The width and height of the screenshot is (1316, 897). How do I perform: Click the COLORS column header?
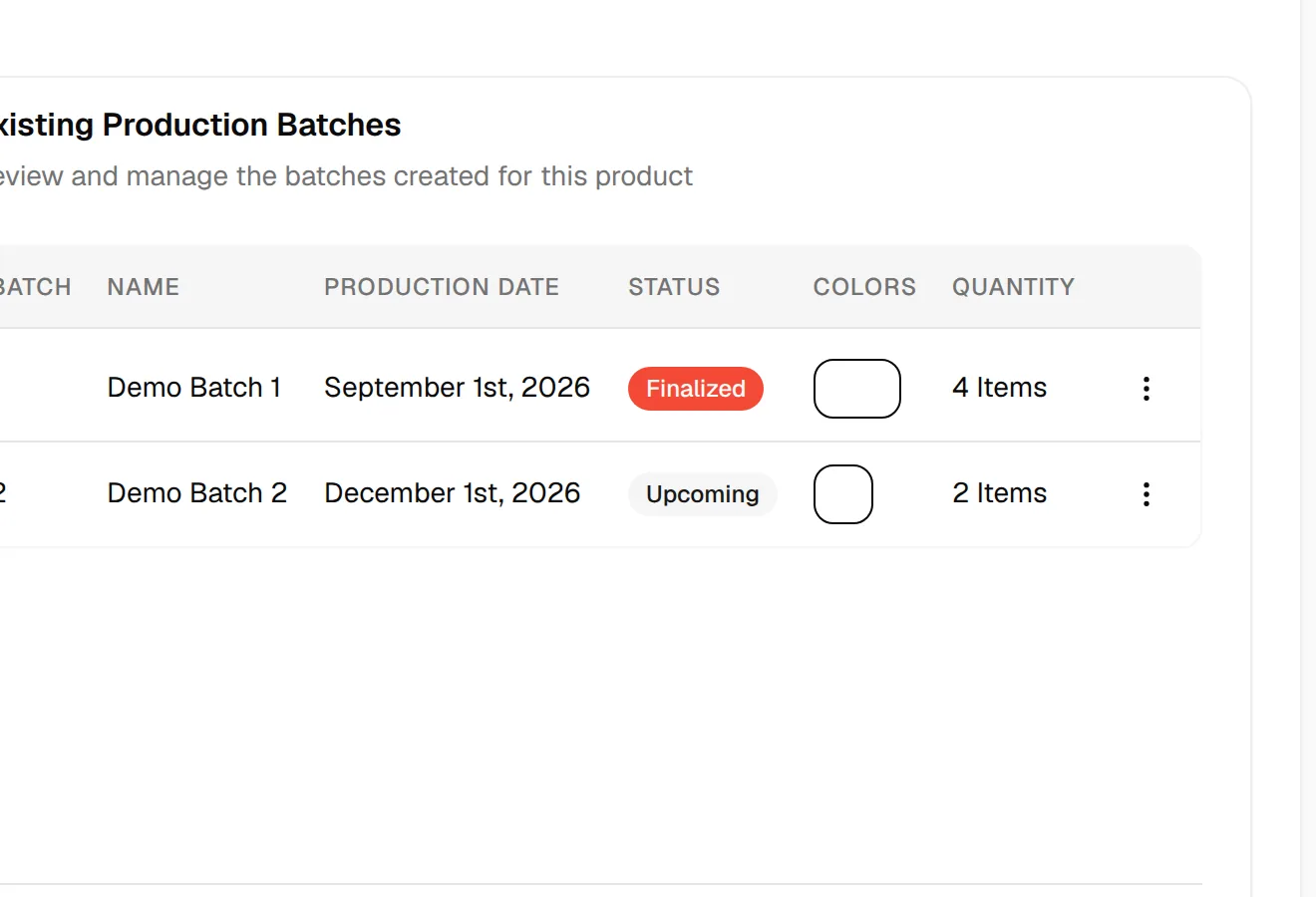point(864,287)
